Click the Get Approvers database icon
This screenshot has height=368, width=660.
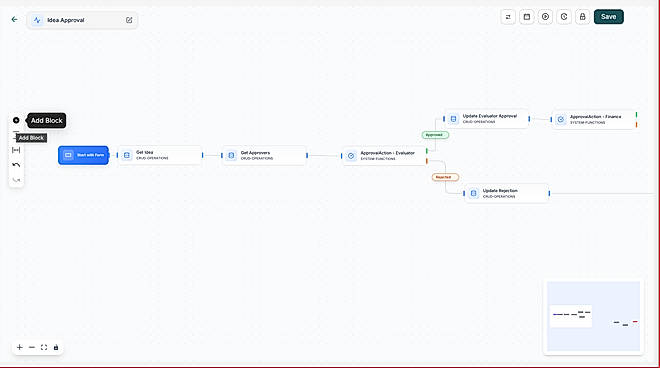[x=231, y=156]
